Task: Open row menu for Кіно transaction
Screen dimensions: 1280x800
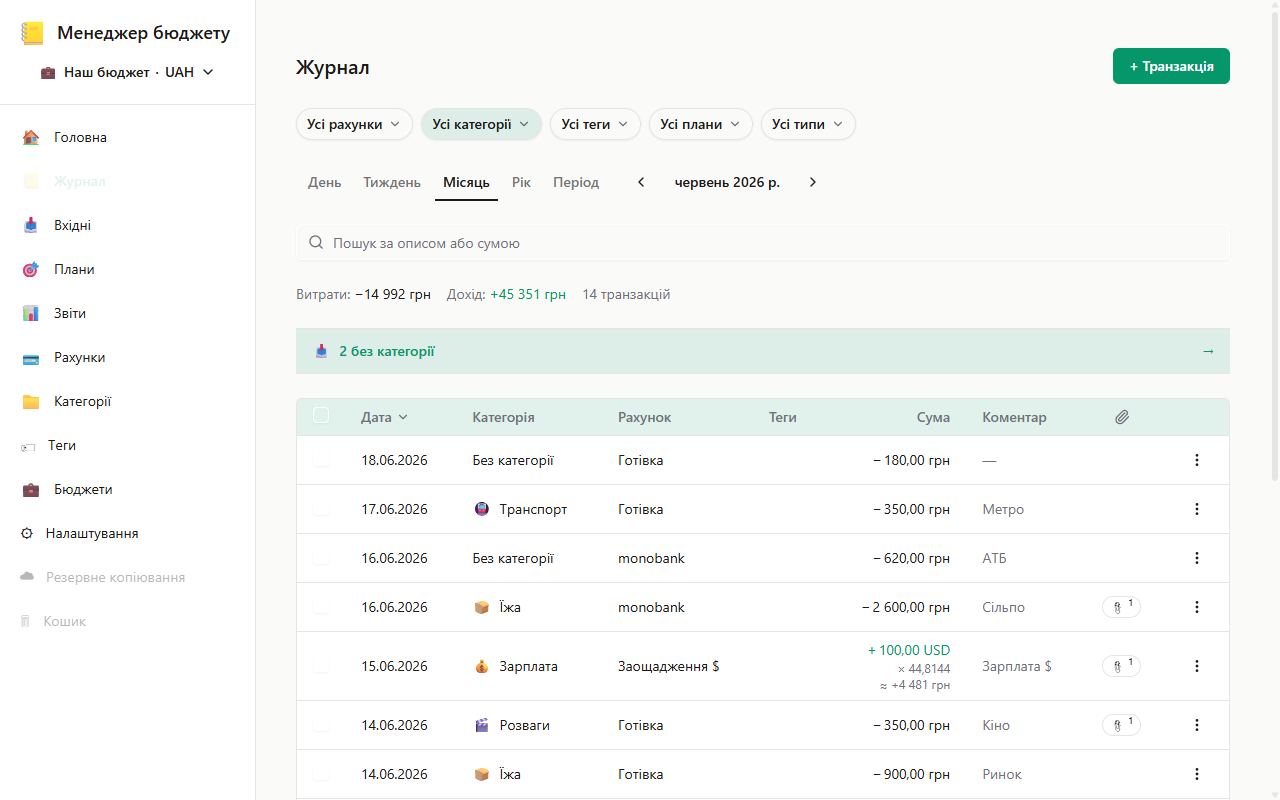Action: point(1197,725)
